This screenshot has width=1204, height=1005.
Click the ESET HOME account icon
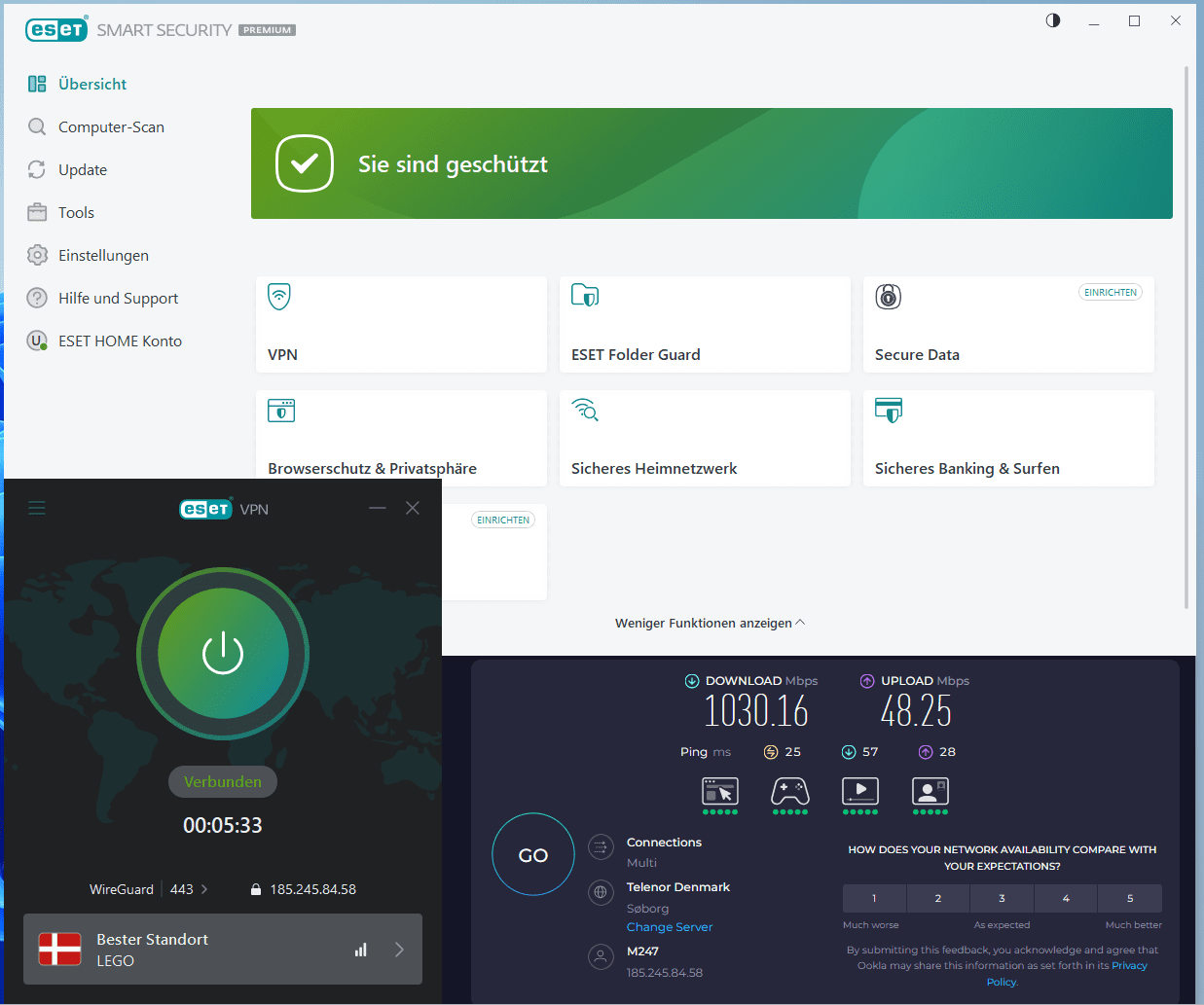coord(37,341)
